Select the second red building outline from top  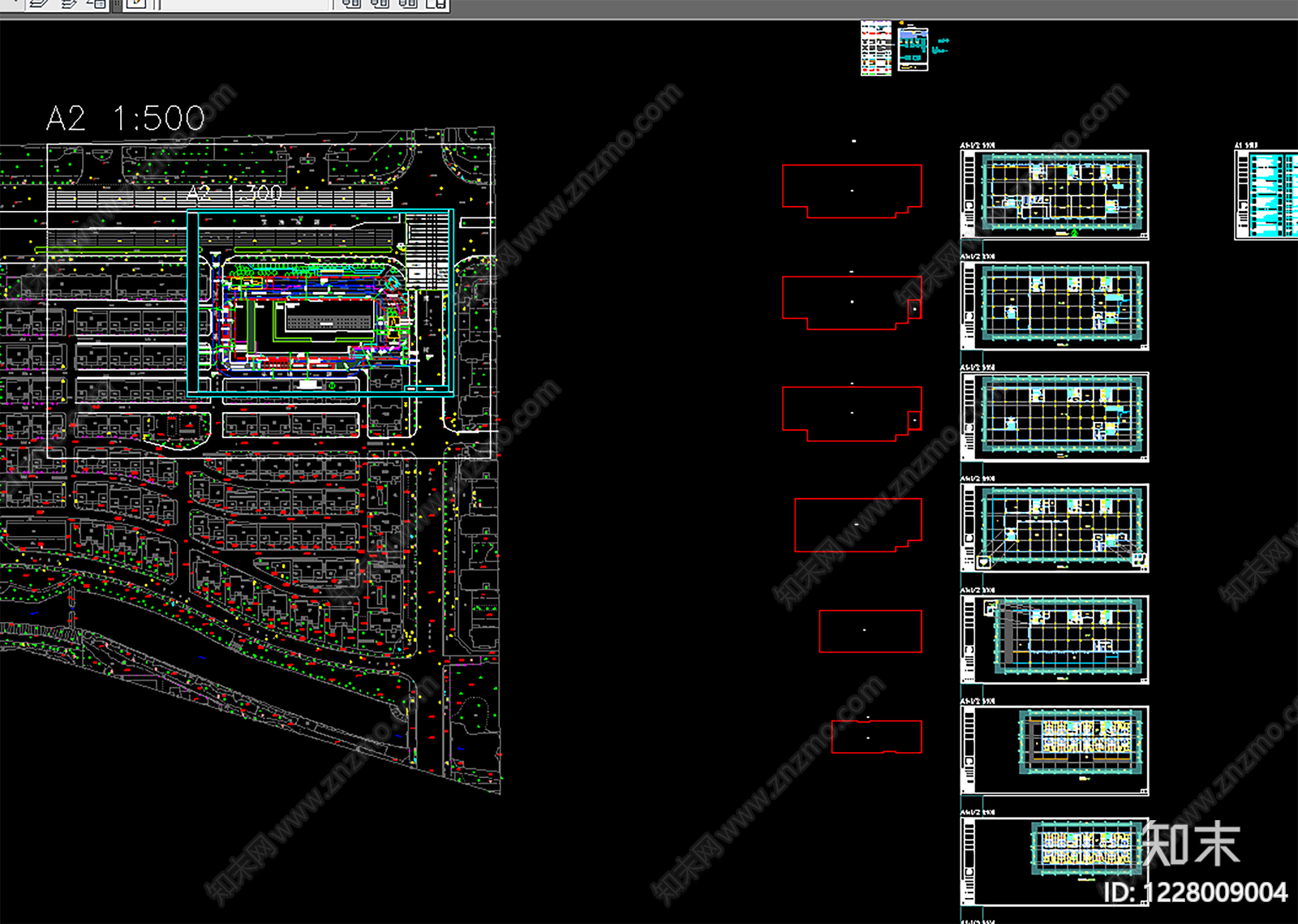pyautogui.click(x=852, y=303)
